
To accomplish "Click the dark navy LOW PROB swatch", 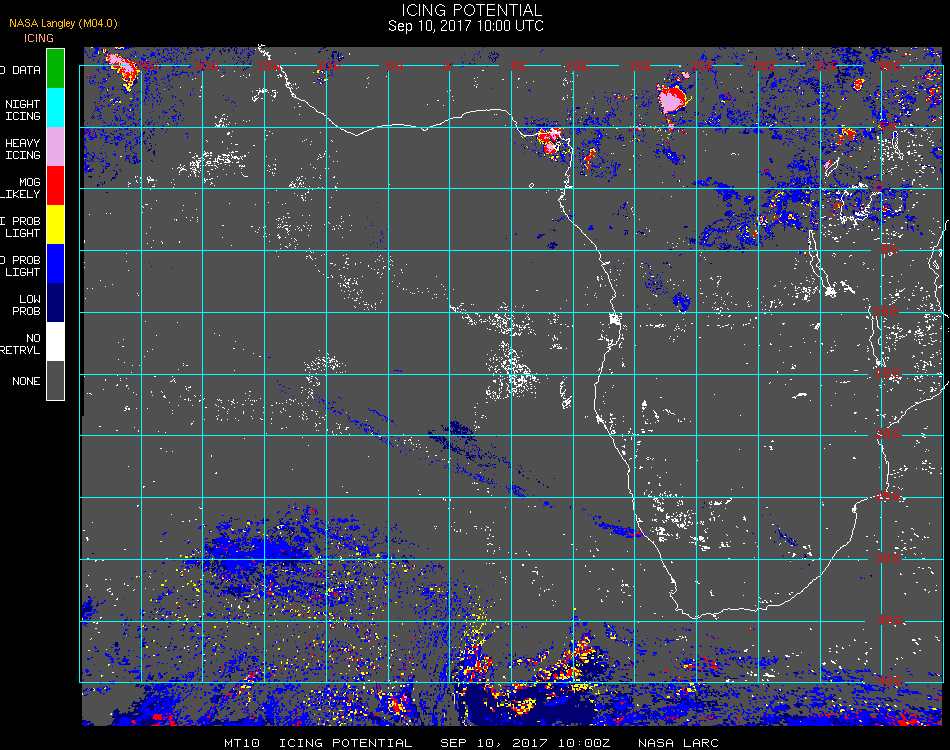I will (55, 303).
